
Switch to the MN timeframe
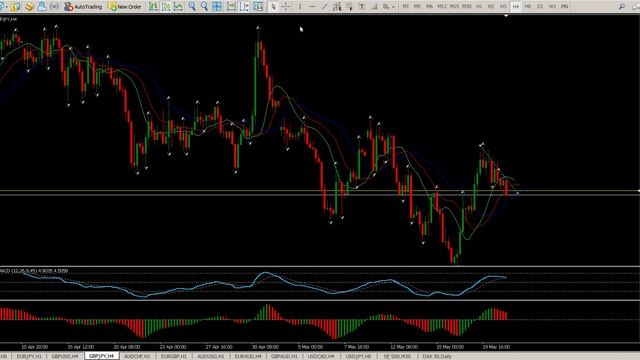[x=564, y=7]
